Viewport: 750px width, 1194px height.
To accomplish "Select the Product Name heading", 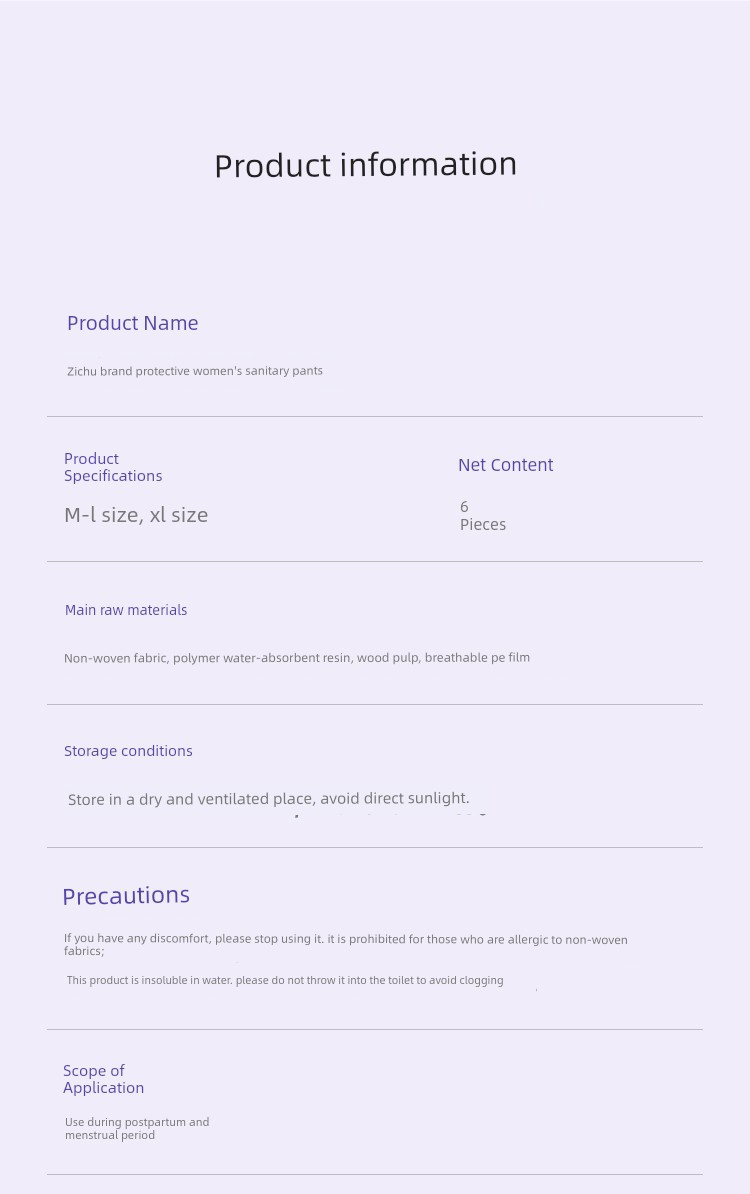I will (x=132, y=323).
